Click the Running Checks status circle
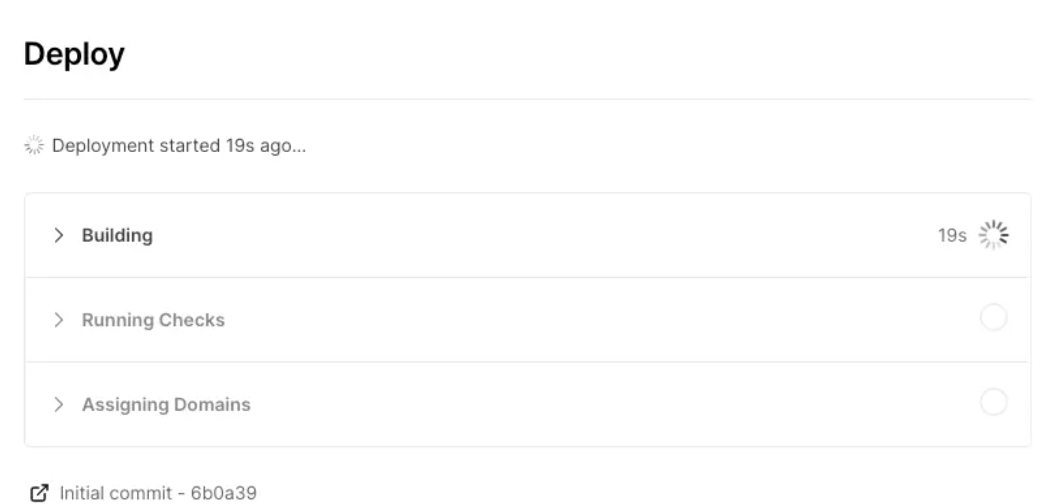 993,318
